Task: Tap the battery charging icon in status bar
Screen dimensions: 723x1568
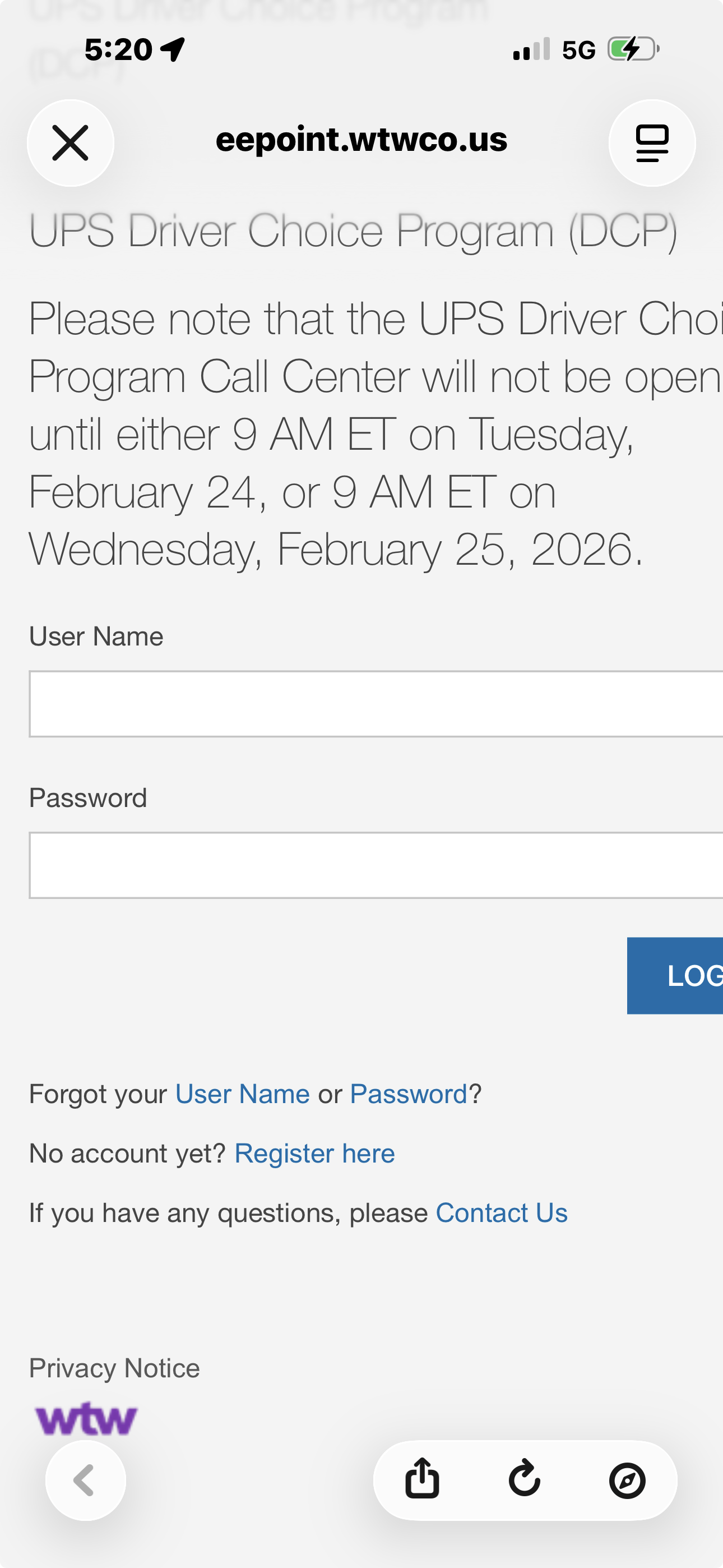Action: pyautogui.click(x=633, y=49)
